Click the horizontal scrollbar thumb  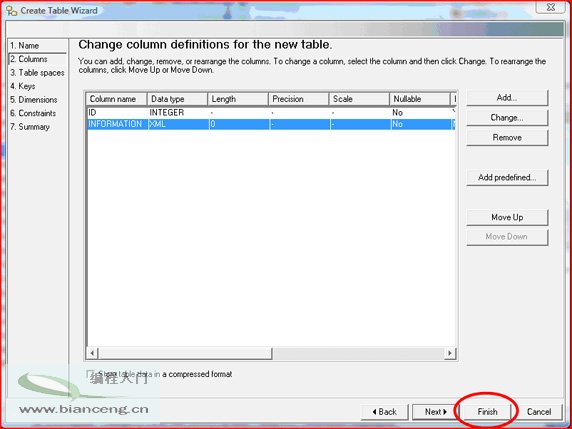[x=185, y=353]
